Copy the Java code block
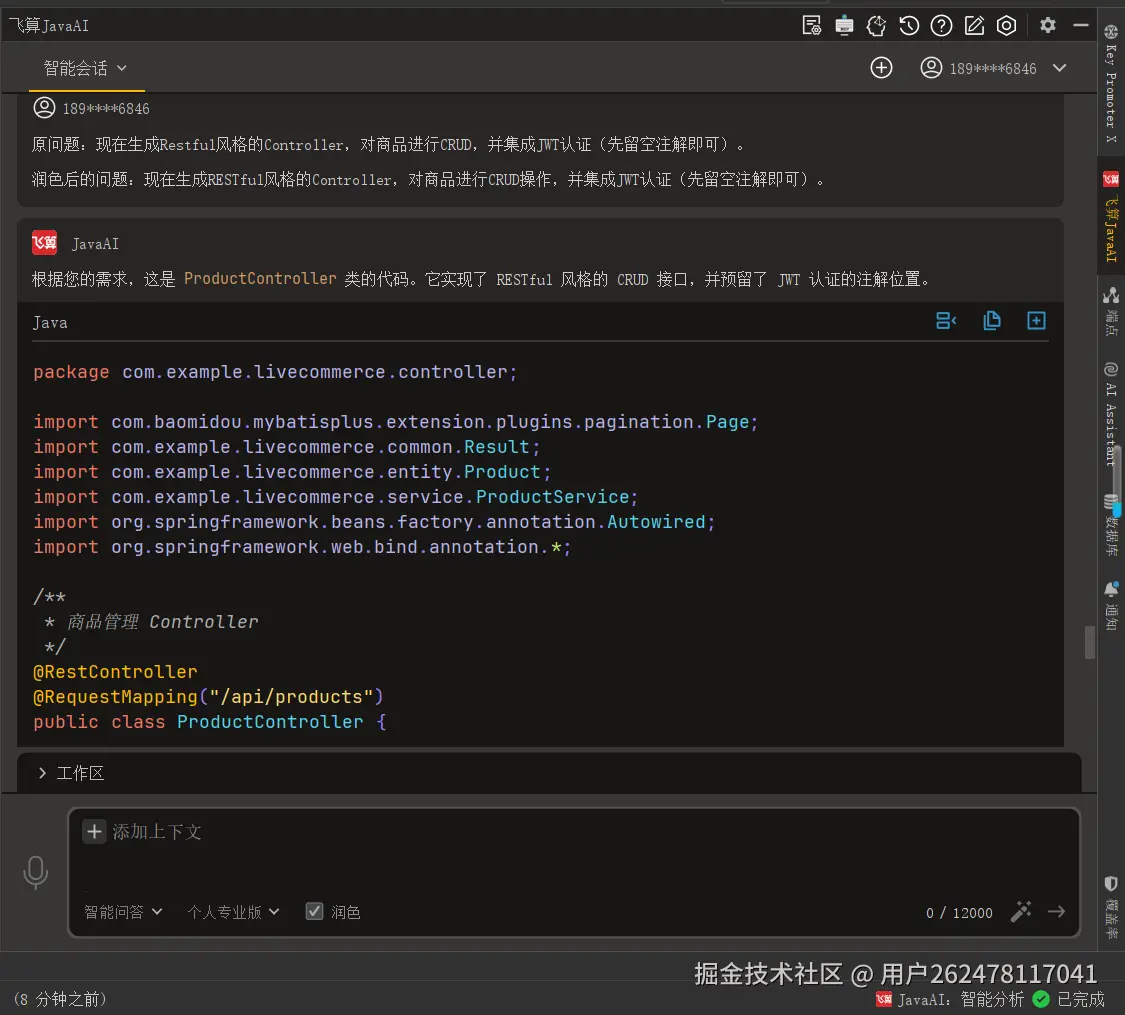1125x1015 pixels. (x=991, y=321)
